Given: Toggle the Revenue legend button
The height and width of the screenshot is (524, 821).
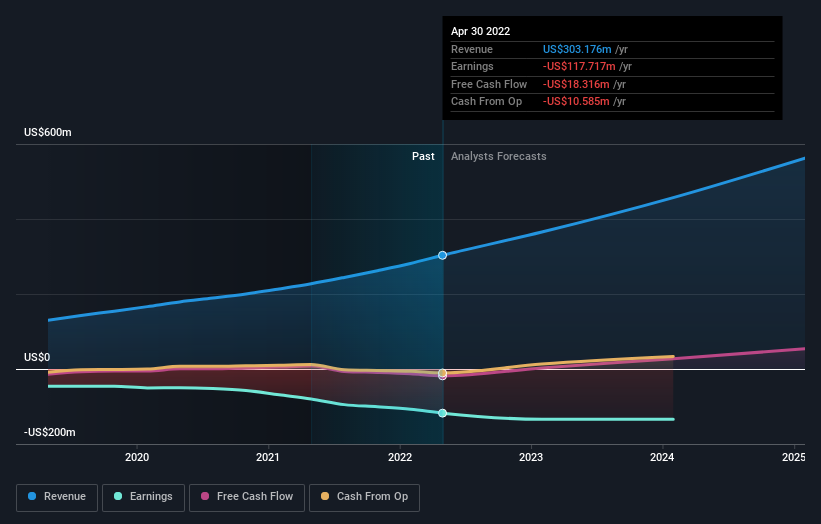Looking at the screenshot, I should pos(57,497).
